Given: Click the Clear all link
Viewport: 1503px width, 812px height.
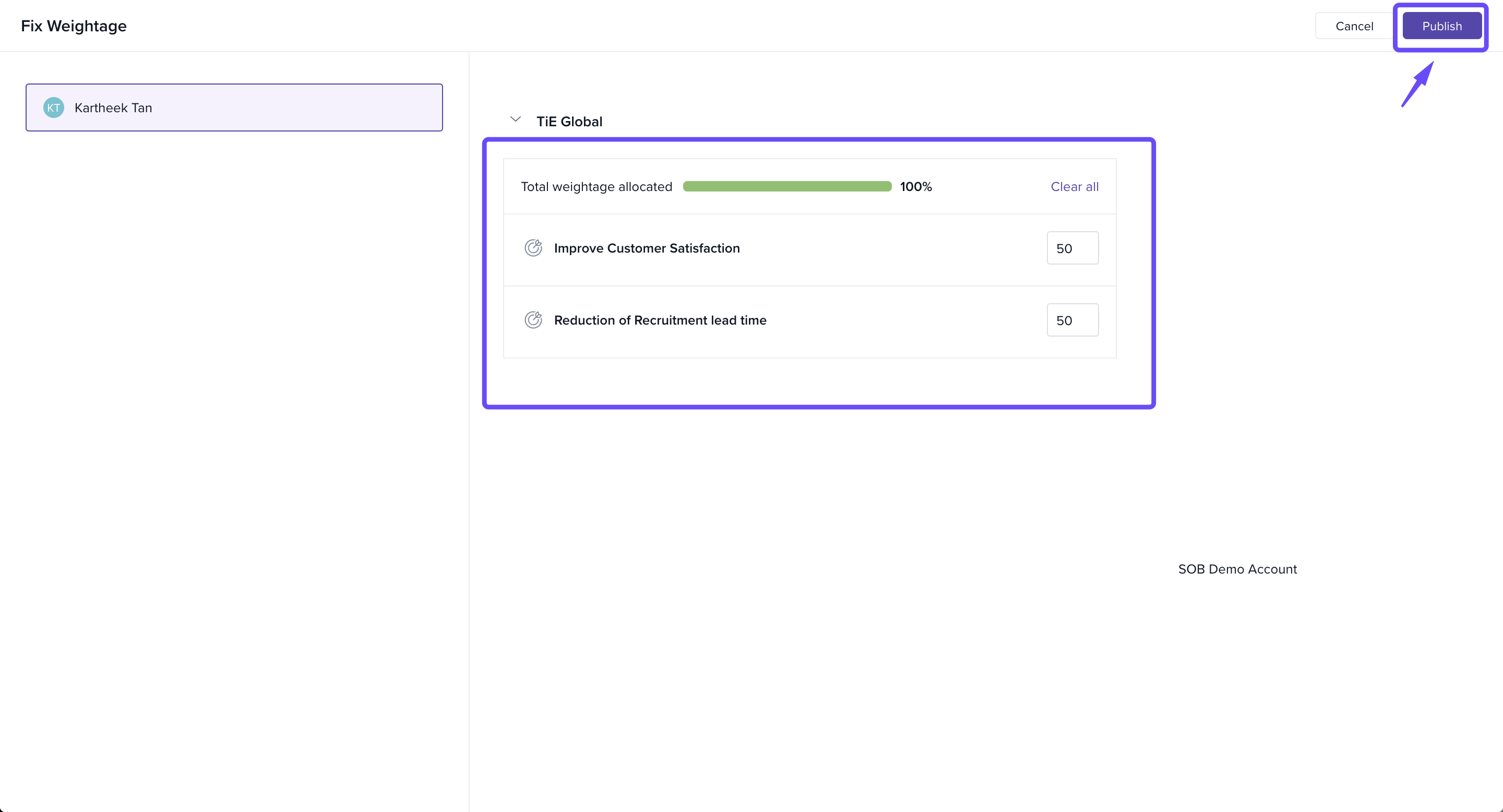Looking at the screenshot, I should pos(1074,187).
